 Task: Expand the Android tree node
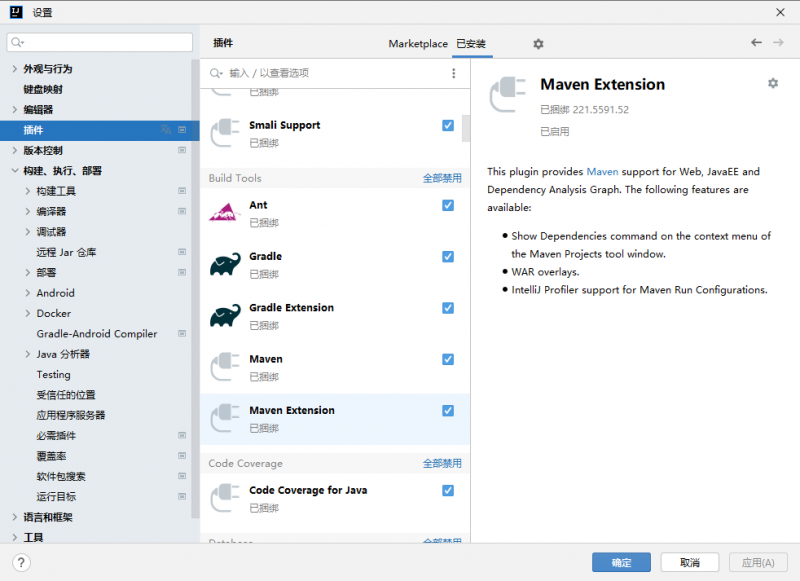[x=28, y=293]
